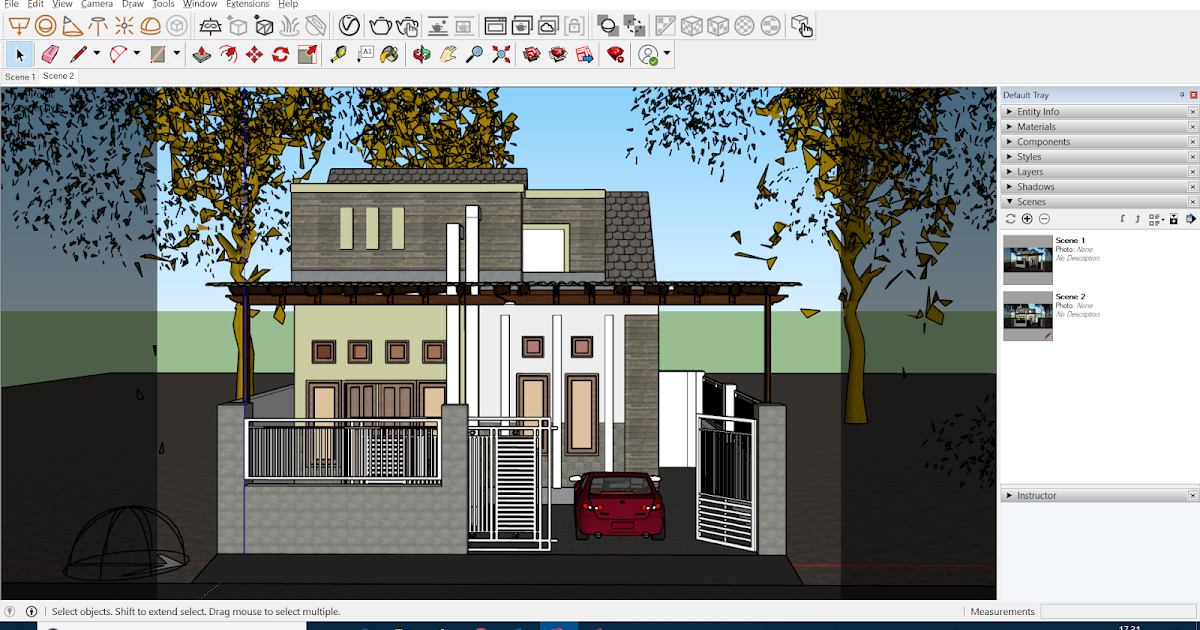Open the Rectangle tool dropdown arrow

[x=175, y=55]
